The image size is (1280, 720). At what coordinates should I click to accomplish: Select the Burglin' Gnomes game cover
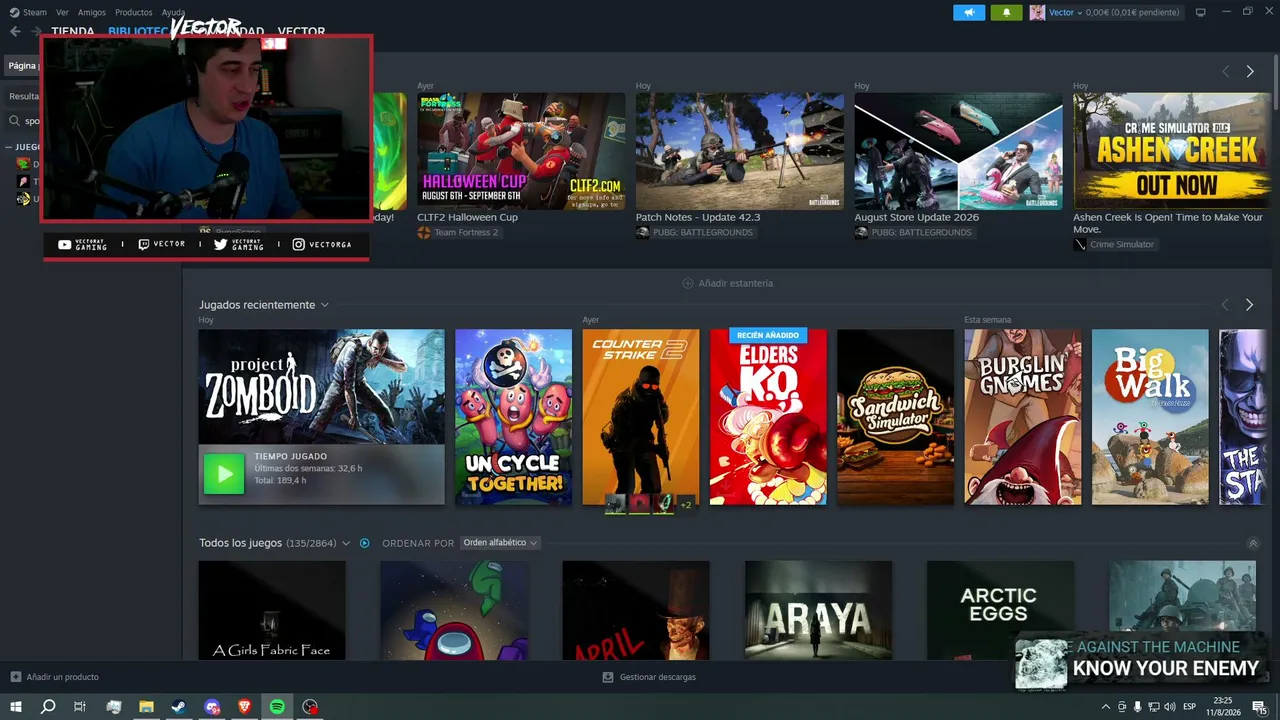[1023, 417]
